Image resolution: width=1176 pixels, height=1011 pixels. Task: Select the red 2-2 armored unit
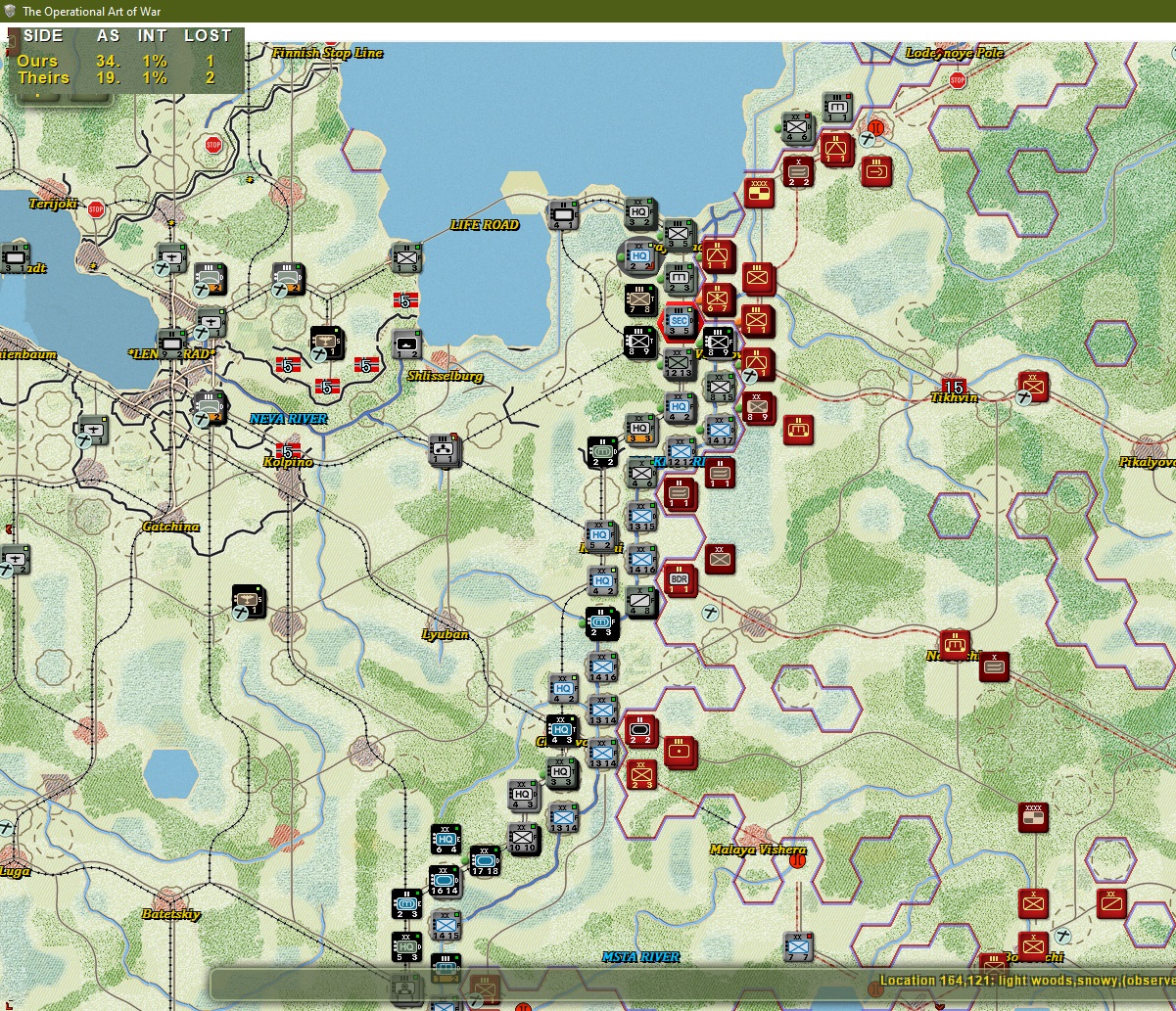click(641, 731)
